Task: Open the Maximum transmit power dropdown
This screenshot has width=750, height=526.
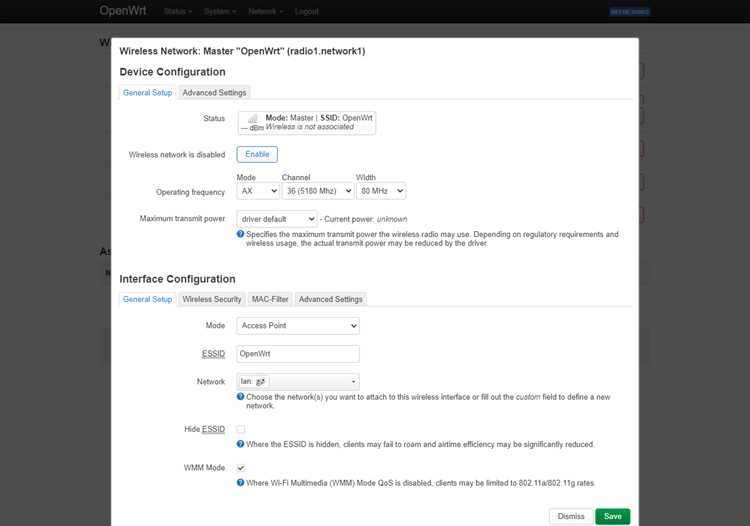Action: coord(277,219)
